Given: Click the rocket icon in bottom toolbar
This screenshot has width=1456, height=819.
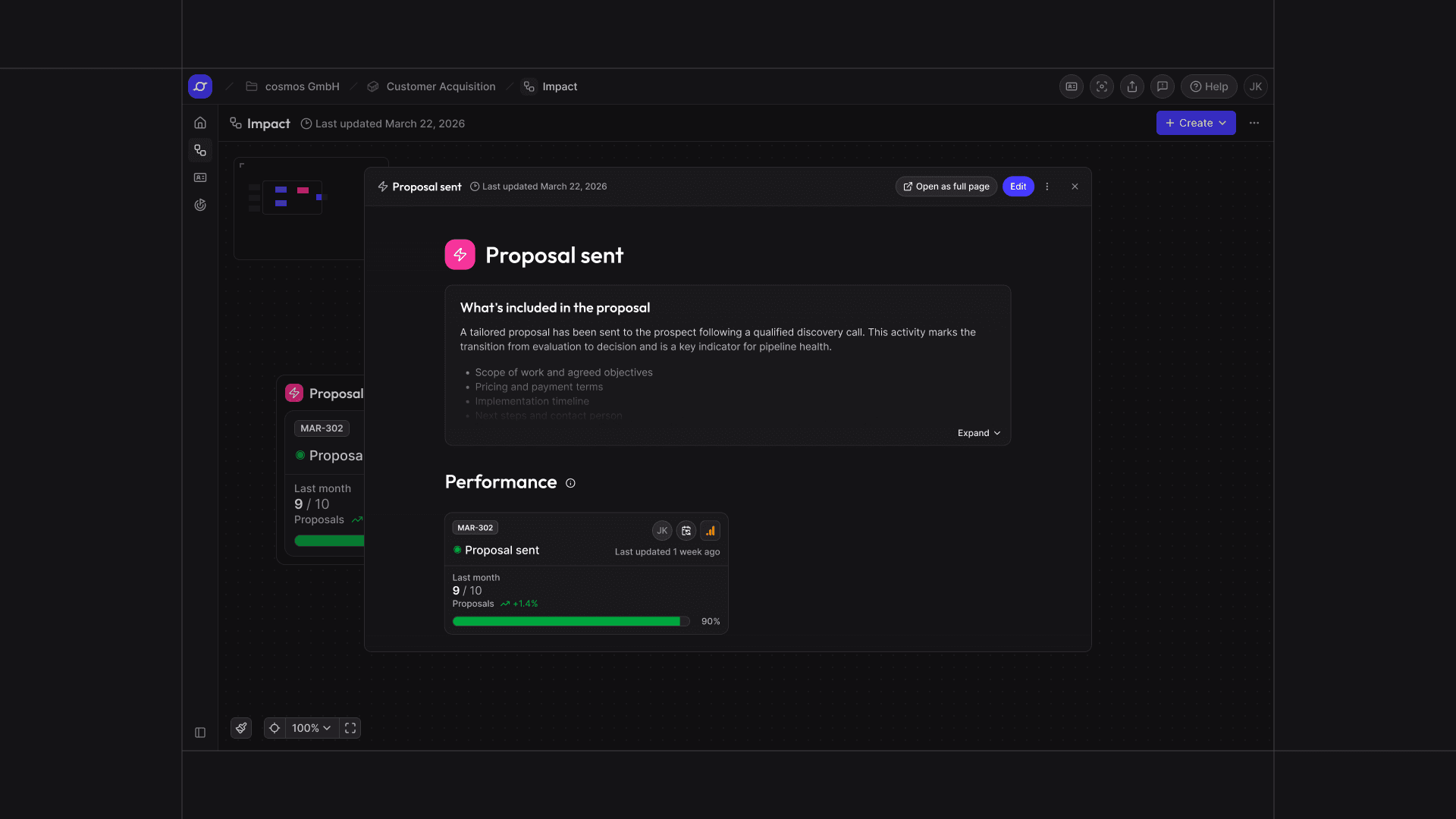Looking at the screenshot, I should [241, 728].
